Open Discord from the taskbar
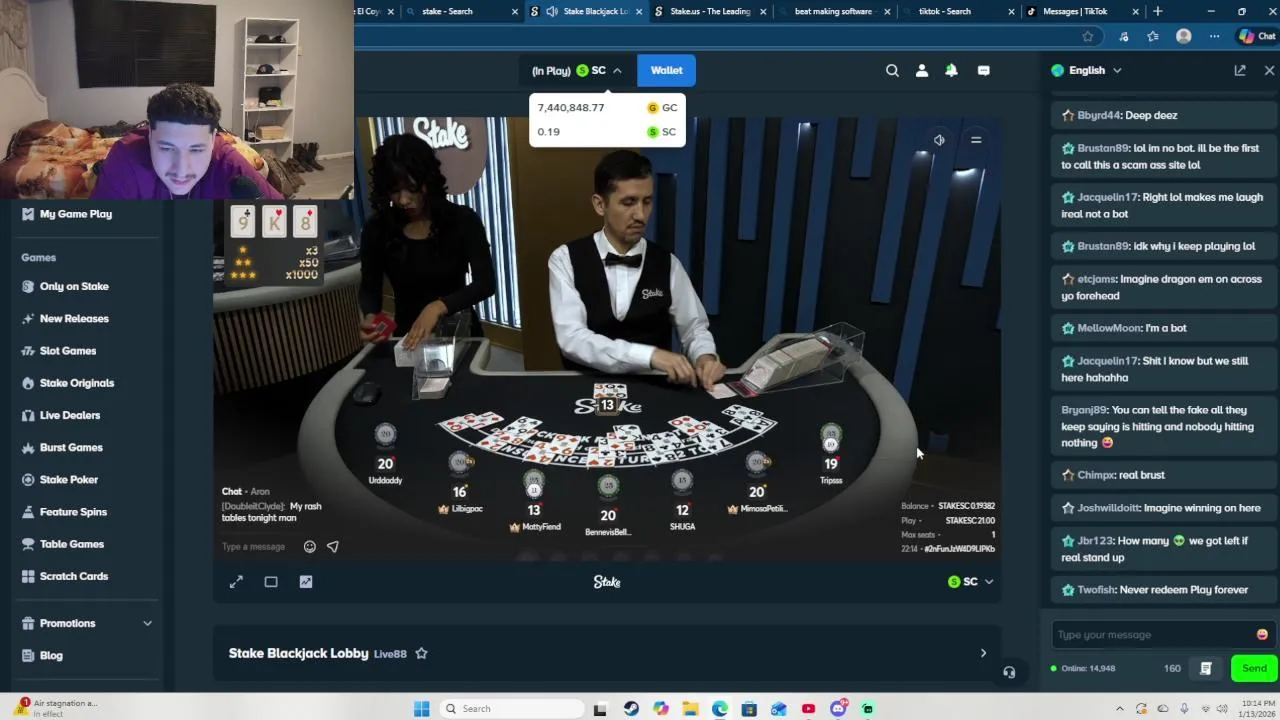 tap(838, 709)
